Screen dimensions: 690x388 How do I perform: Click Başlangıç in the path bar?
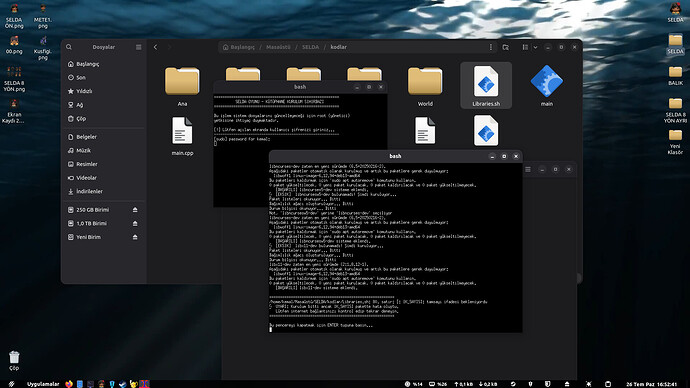239,47
